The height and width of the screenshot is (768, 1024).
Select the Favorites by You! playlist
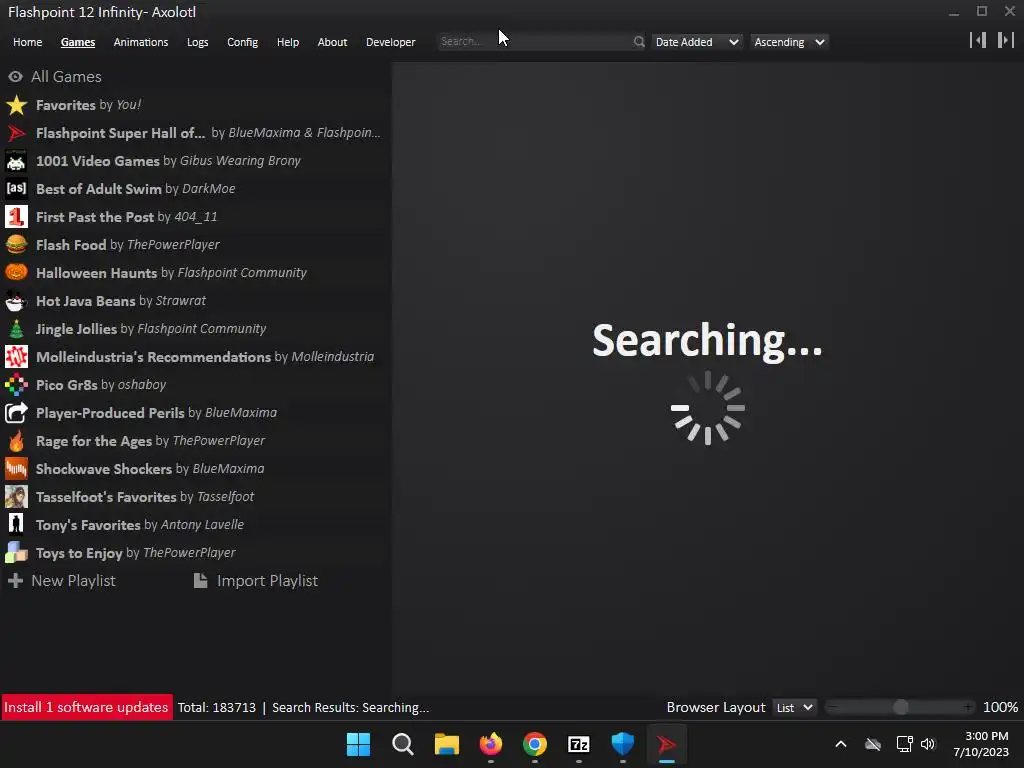coord(196,105)
